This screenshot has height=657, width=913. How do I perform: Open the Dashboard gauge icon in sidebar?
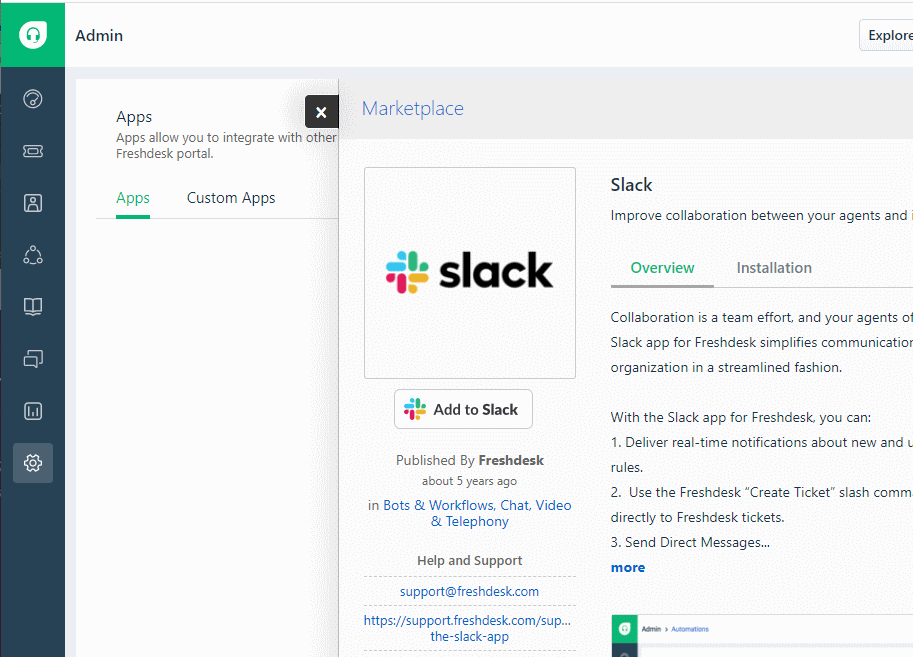tap(33, 99)
